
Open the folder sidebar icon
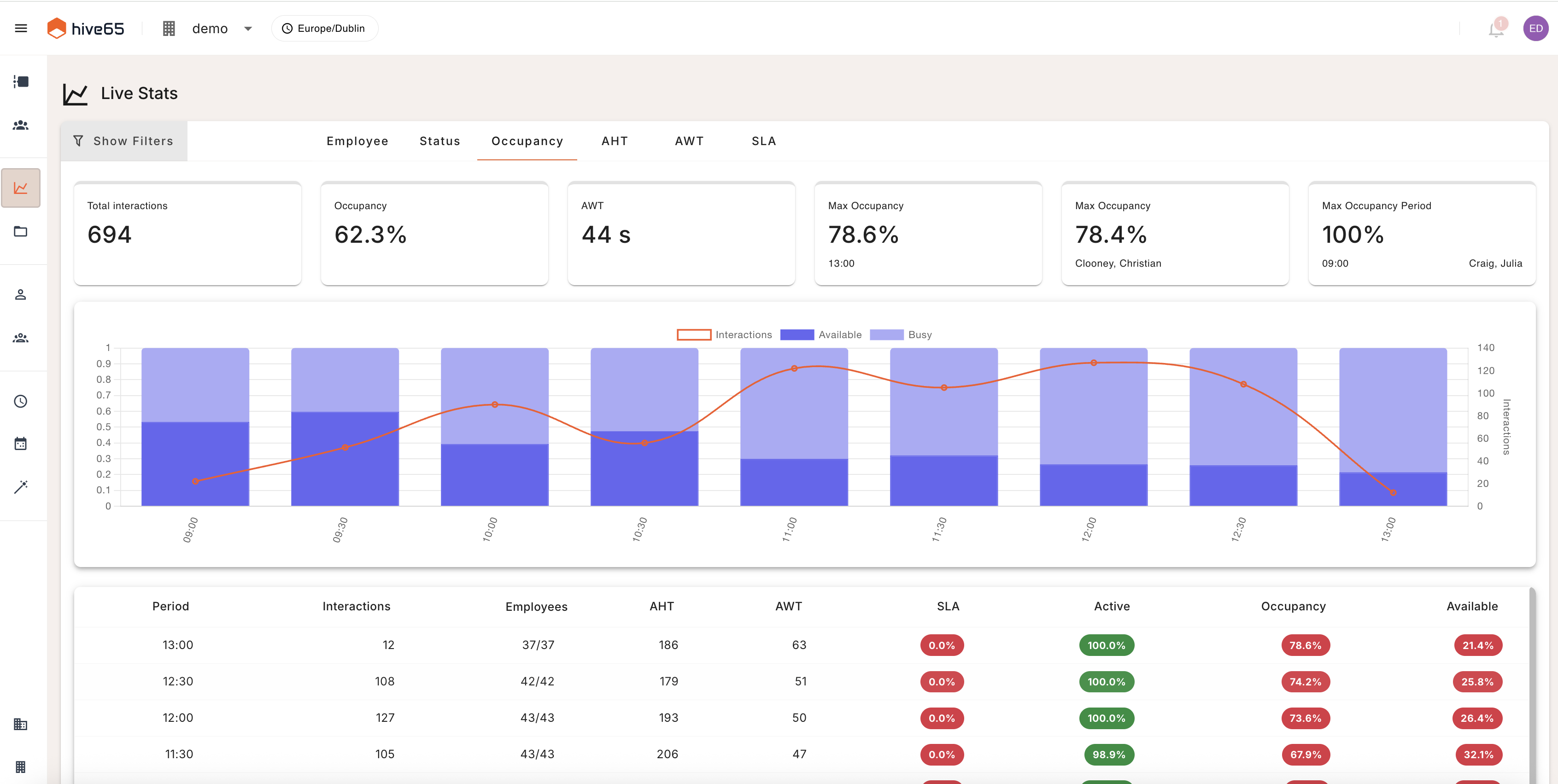pyautogui.click(x=21, y=232)
